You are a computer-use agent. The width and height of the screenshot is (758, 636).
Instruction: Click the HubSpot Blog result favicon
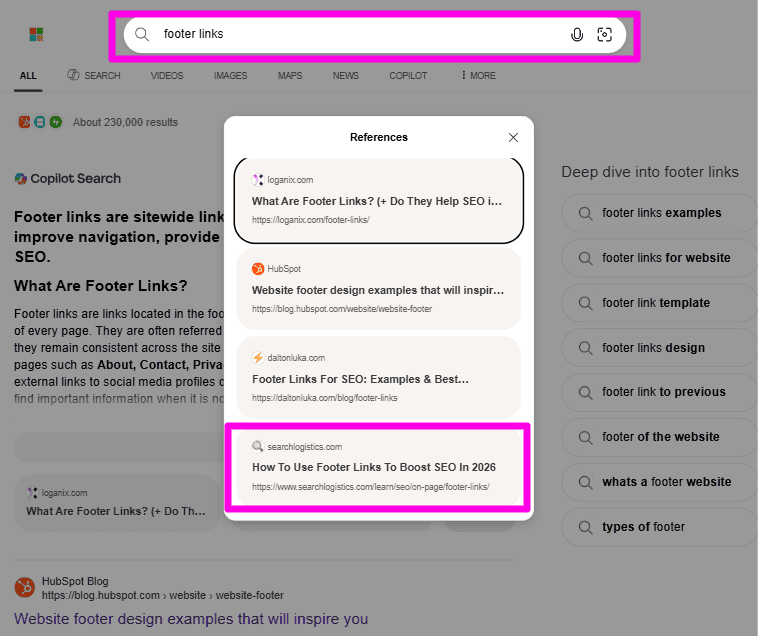25,588
